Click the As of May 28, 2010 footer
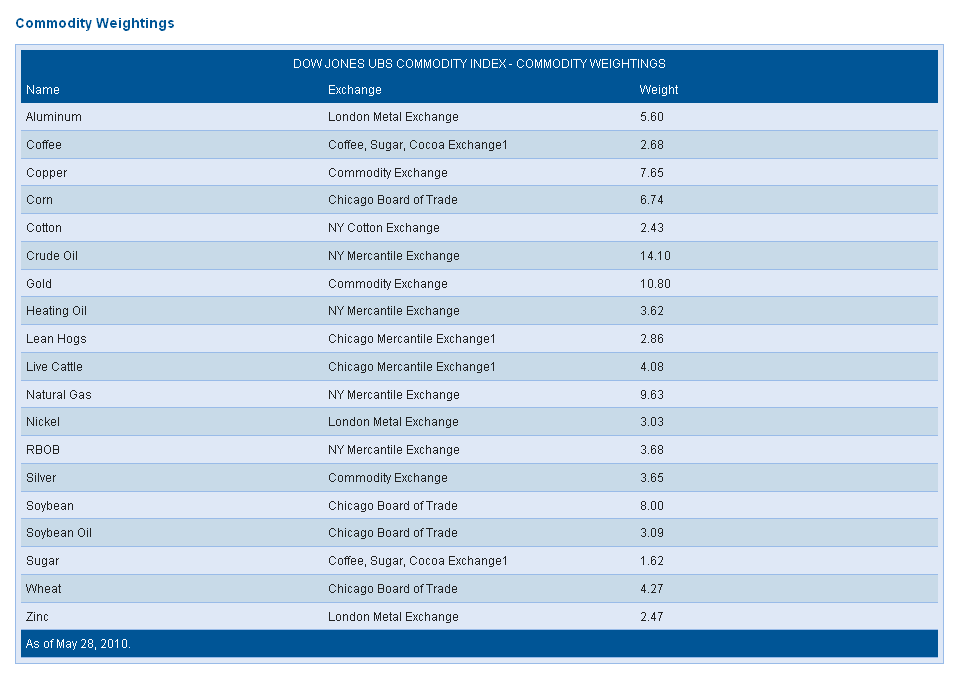The image size is (959, 693). (78, 644)
